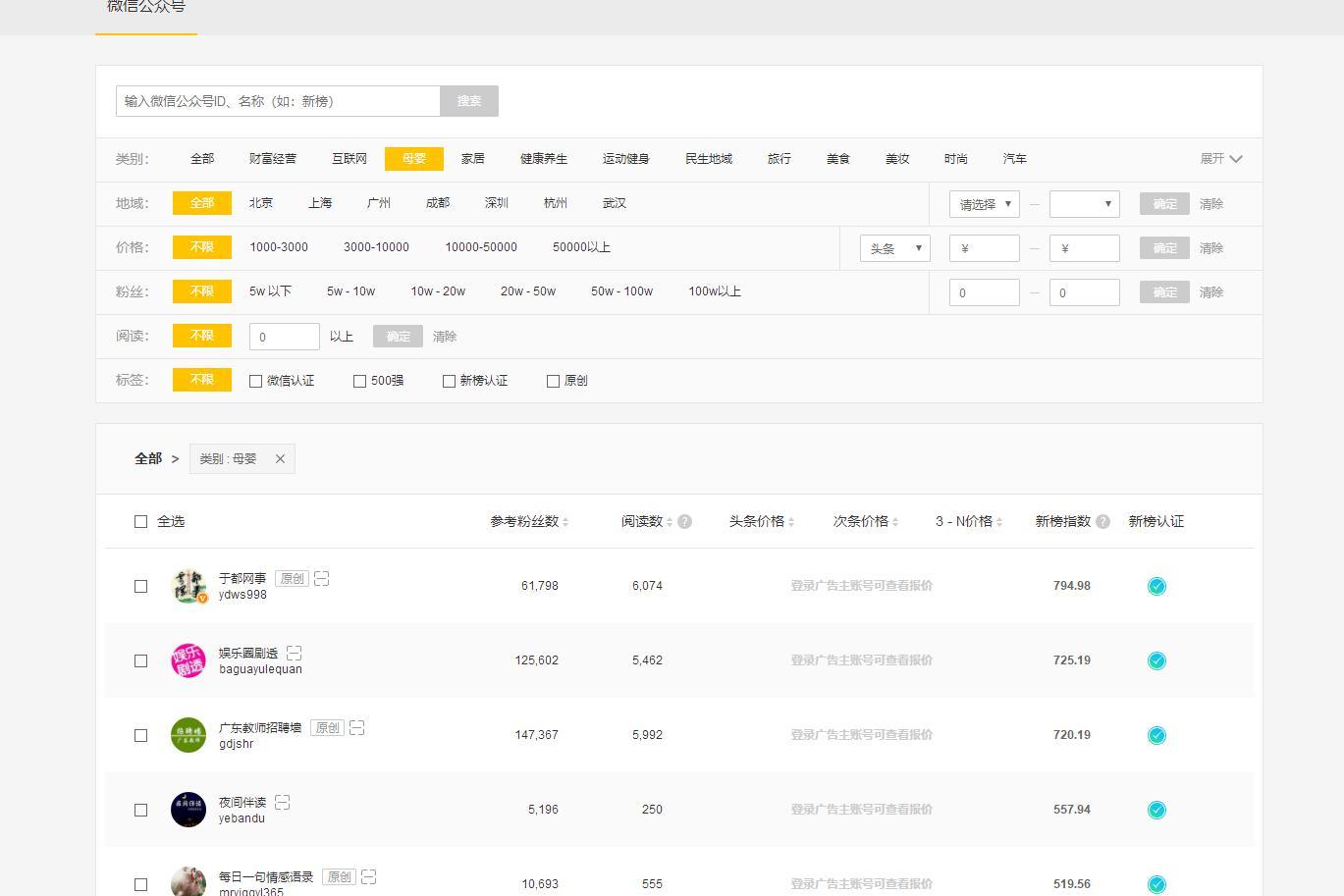Sort by 头条价格 column
The height and width of the screenshot is (896, 1344).
pos(762,522)
